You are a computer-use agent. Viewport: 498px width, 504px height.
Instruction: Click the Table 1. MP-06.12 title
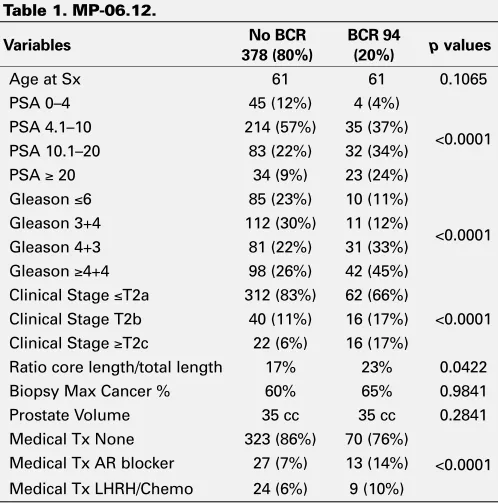[79, 11]
